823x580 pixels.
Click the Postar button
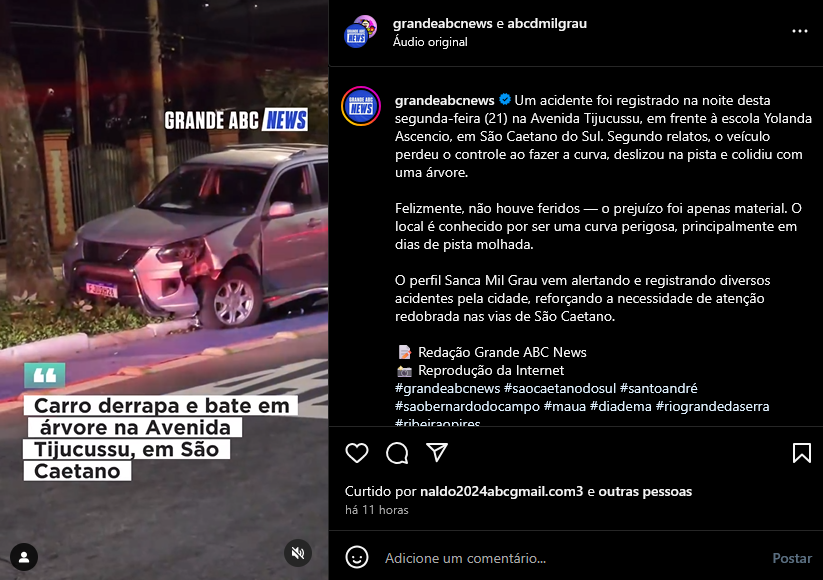point(792,558)
